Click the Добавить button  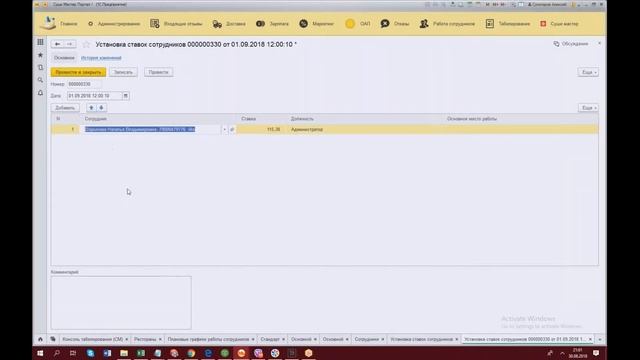tap(65, 108)
